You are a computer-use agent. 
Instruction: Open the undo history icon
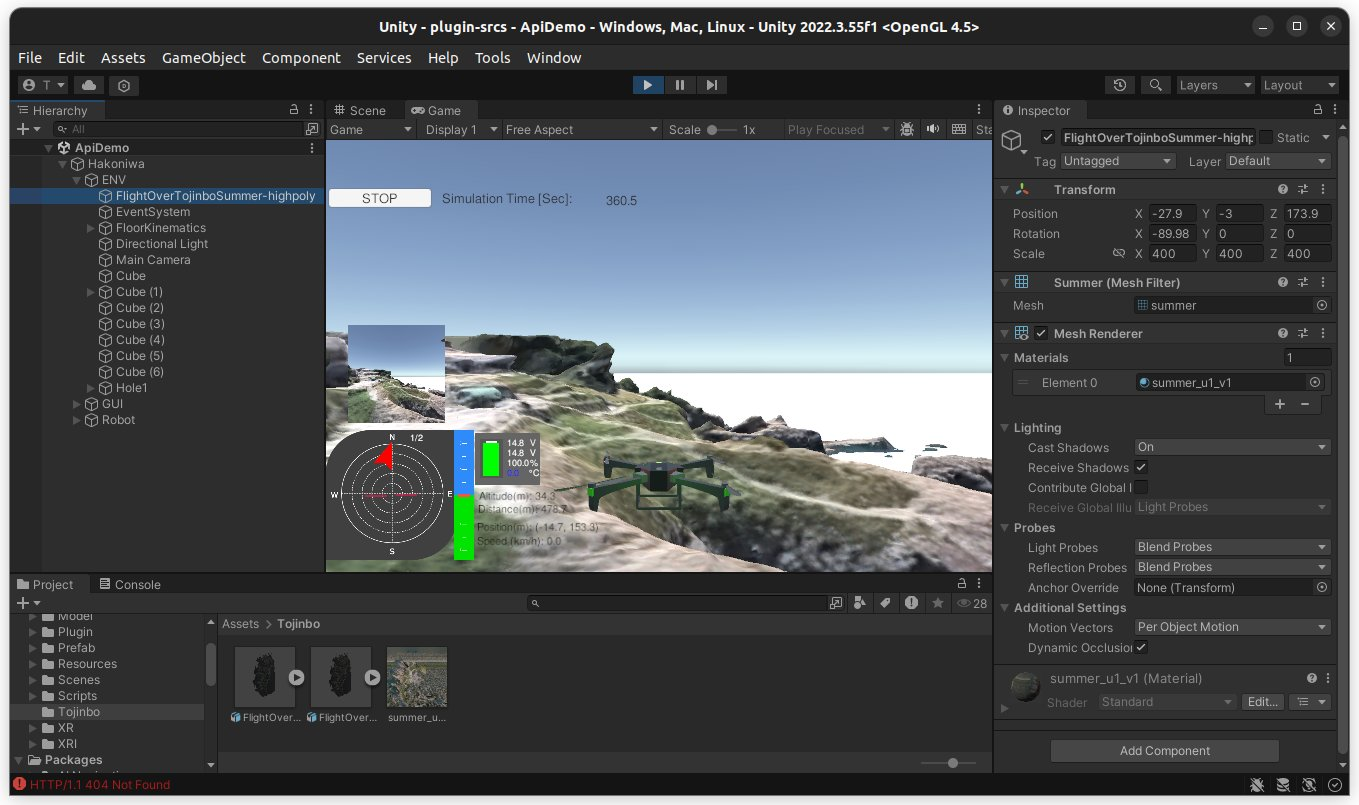(1120, 85)
